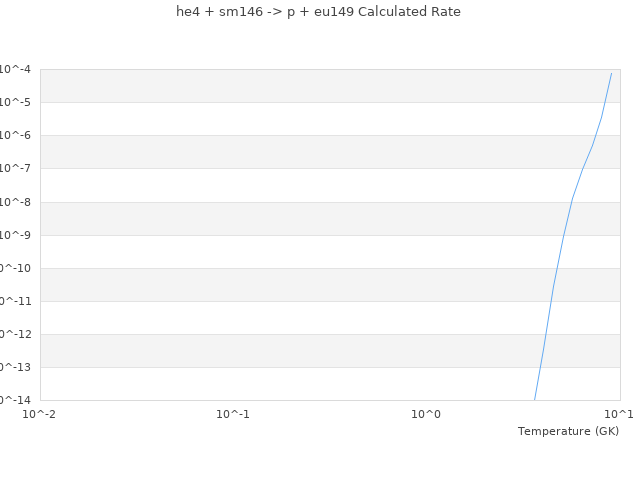This screenshot has width=640, height=480.
Task: Click the 10^-6 y-axis tick label
Action: (16, 135)
